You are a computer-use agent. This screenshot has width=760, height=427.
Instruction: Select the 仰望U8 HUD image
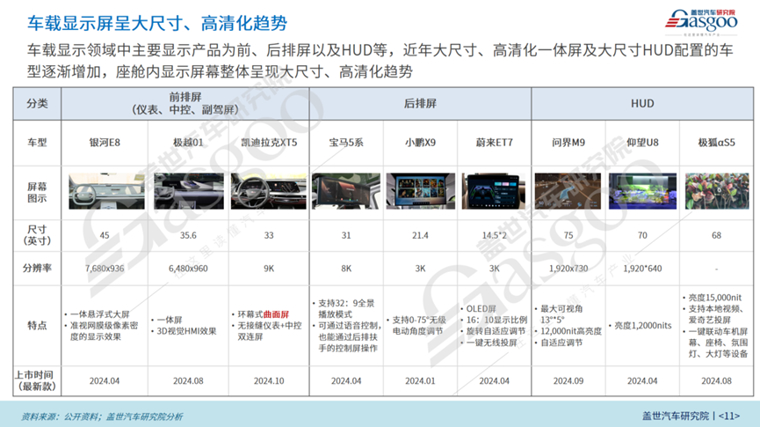pos(642,191)
